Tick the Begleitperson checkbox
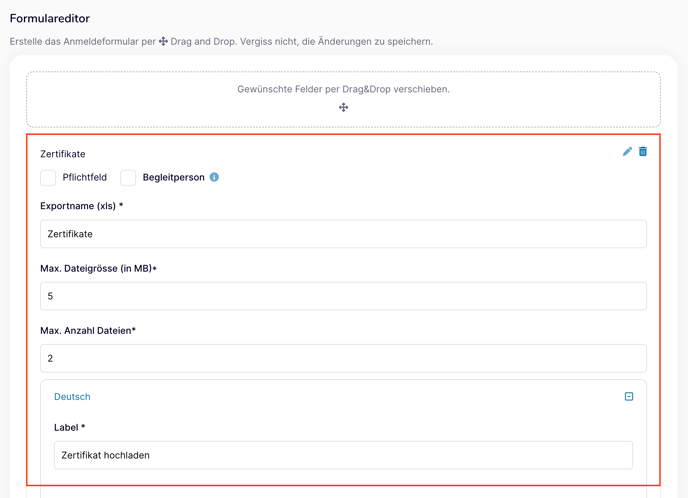 pyautogui.click(x=128, y=178)
